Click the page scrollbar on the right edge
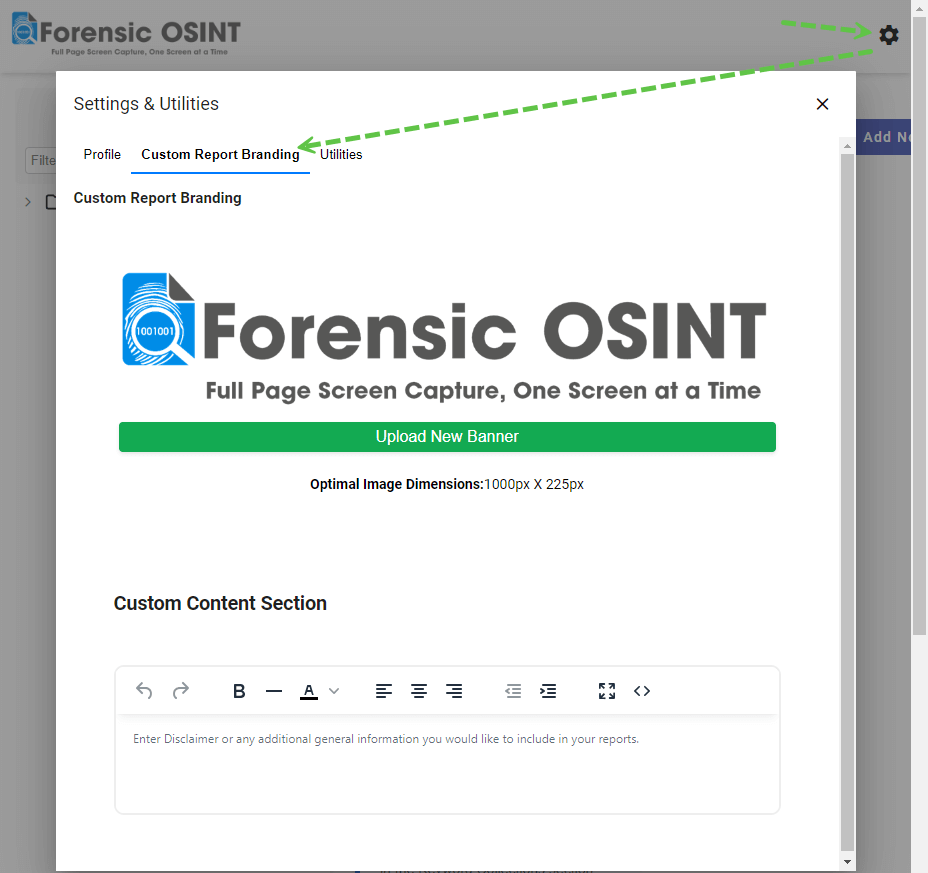Image resolution: width=928 pixels, height=873 pixels. pos(919,326)
